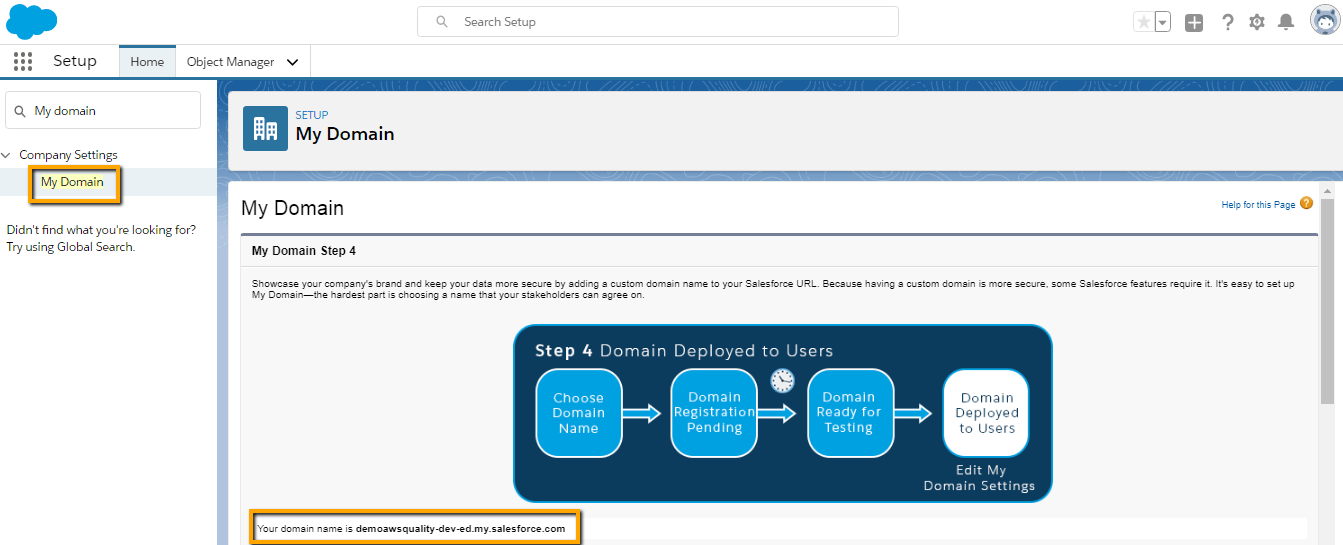Open the Object Manager dropdown chevron
Viewport: 1343px width, 545px height.
tap(292, 62)
